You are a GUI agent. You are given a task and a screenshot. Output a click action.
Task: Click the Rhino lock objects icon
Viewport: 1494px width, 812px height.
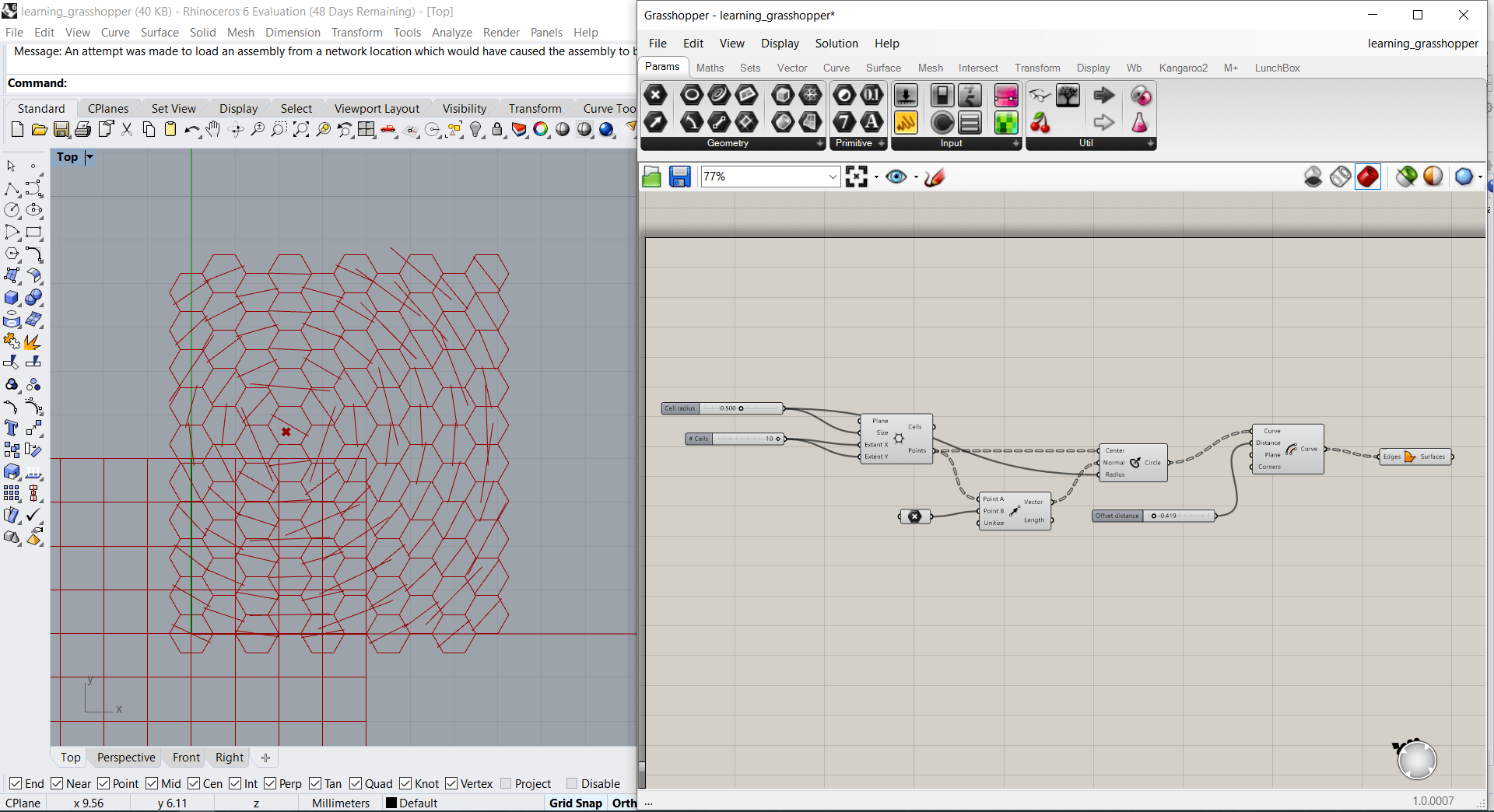[x=498, y=130]
